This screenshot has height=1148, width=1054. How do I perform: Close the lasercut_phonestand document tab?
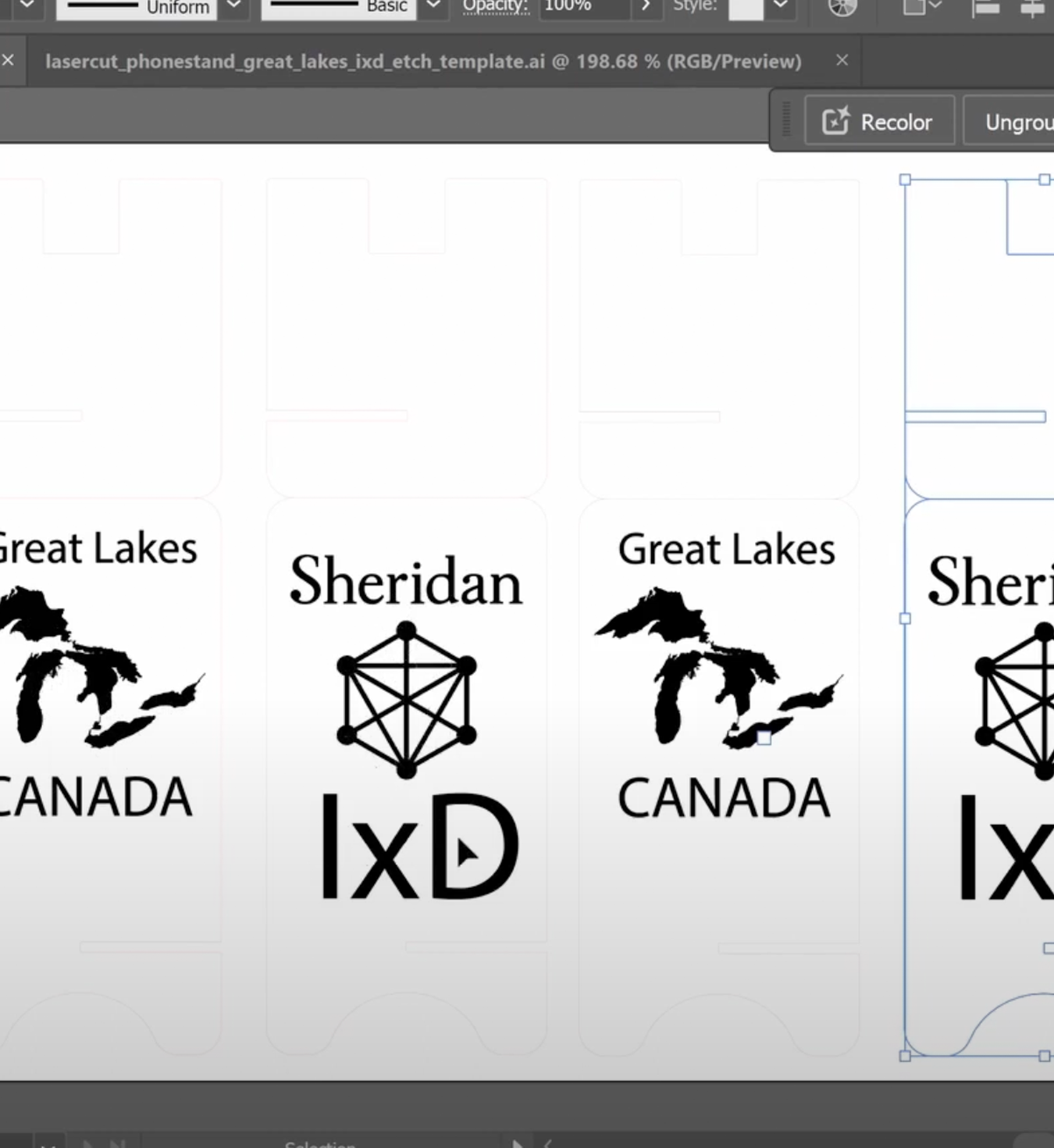click(x=842, y=60)
